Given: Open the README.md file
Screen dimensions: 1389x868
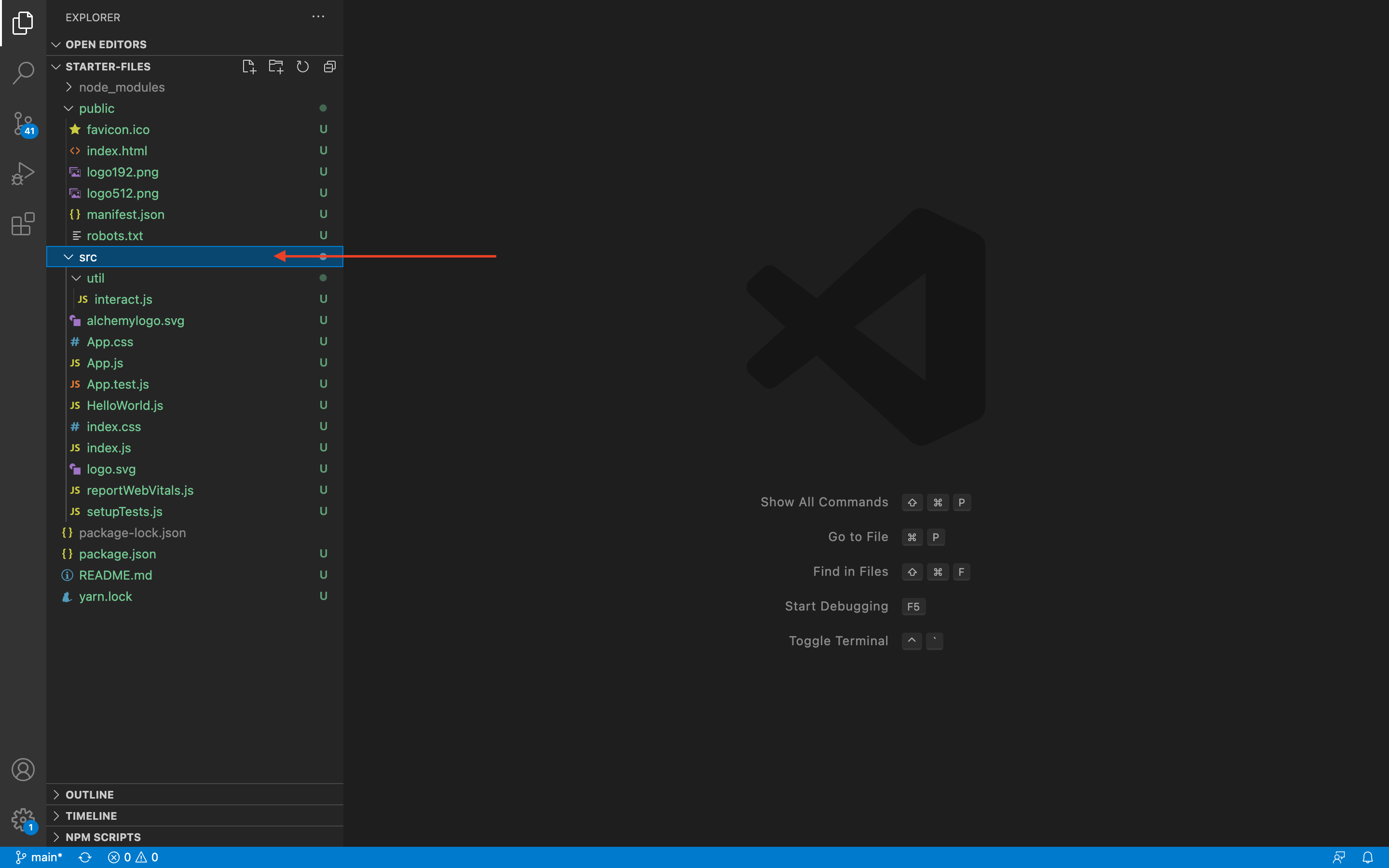Looking at the screenshot, I should pyautogui.click(x=115, y=575).
